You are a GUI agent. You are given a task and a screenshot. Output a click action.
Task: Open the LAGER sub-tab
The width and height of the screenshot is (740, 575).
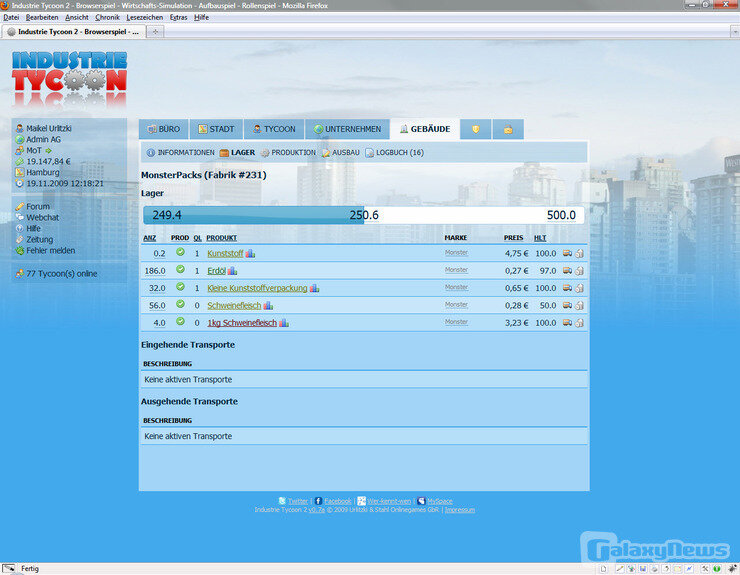pos(237,153)
